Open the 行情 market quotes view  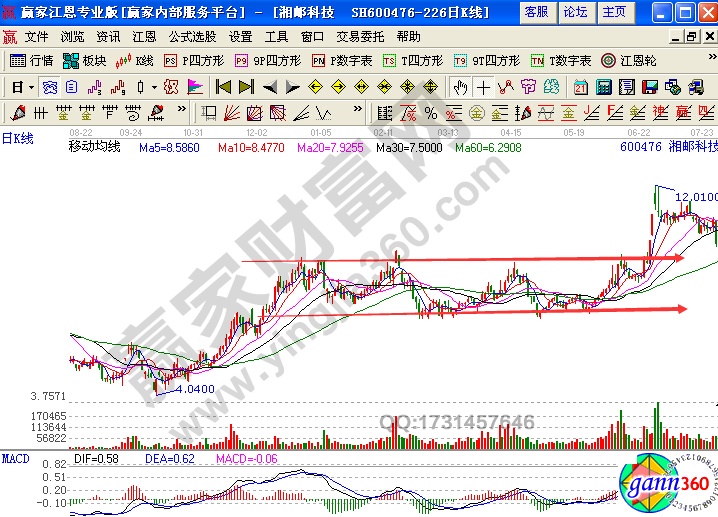(x=31, y=60)
